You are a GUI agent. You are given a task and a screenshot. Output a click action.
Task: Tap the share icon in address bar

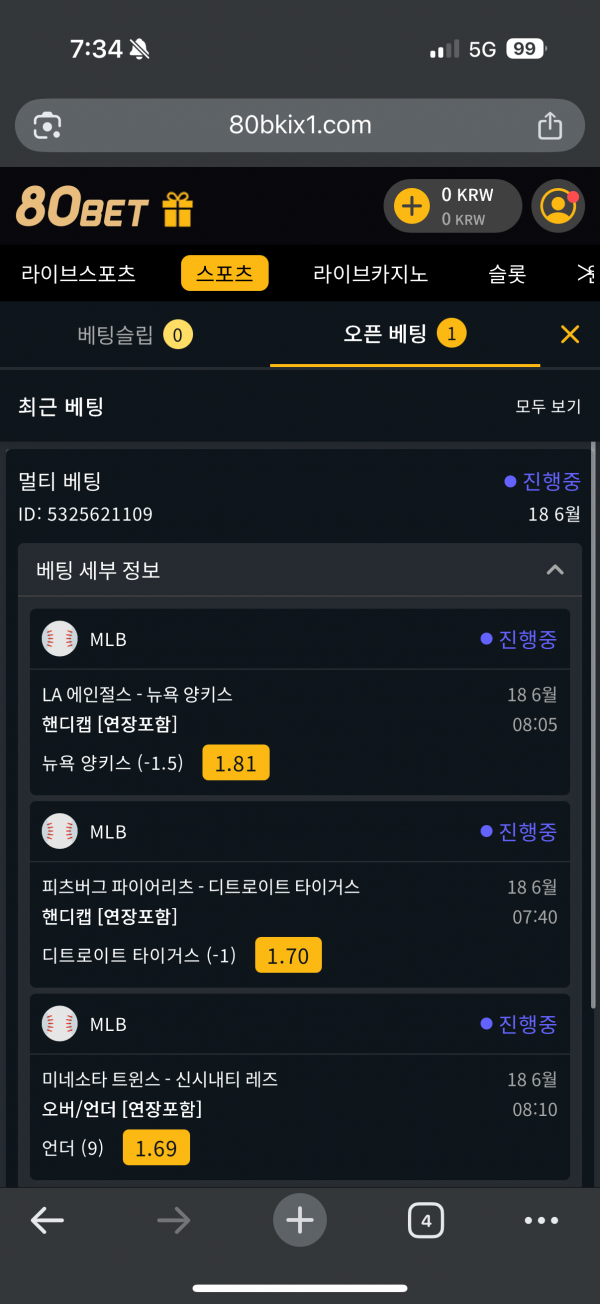coord(550,126)
